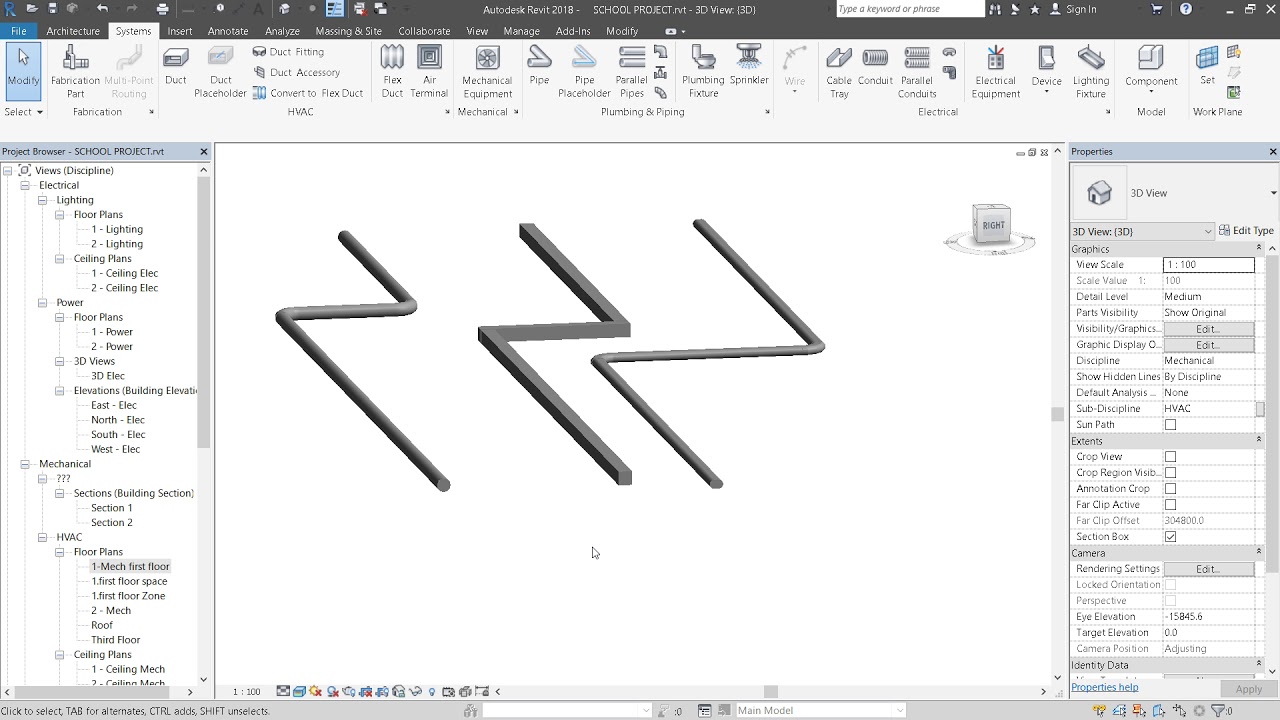Click Edit for Rendering Settings
This screenshot has width=1280, height=720.
(1208, 569)
